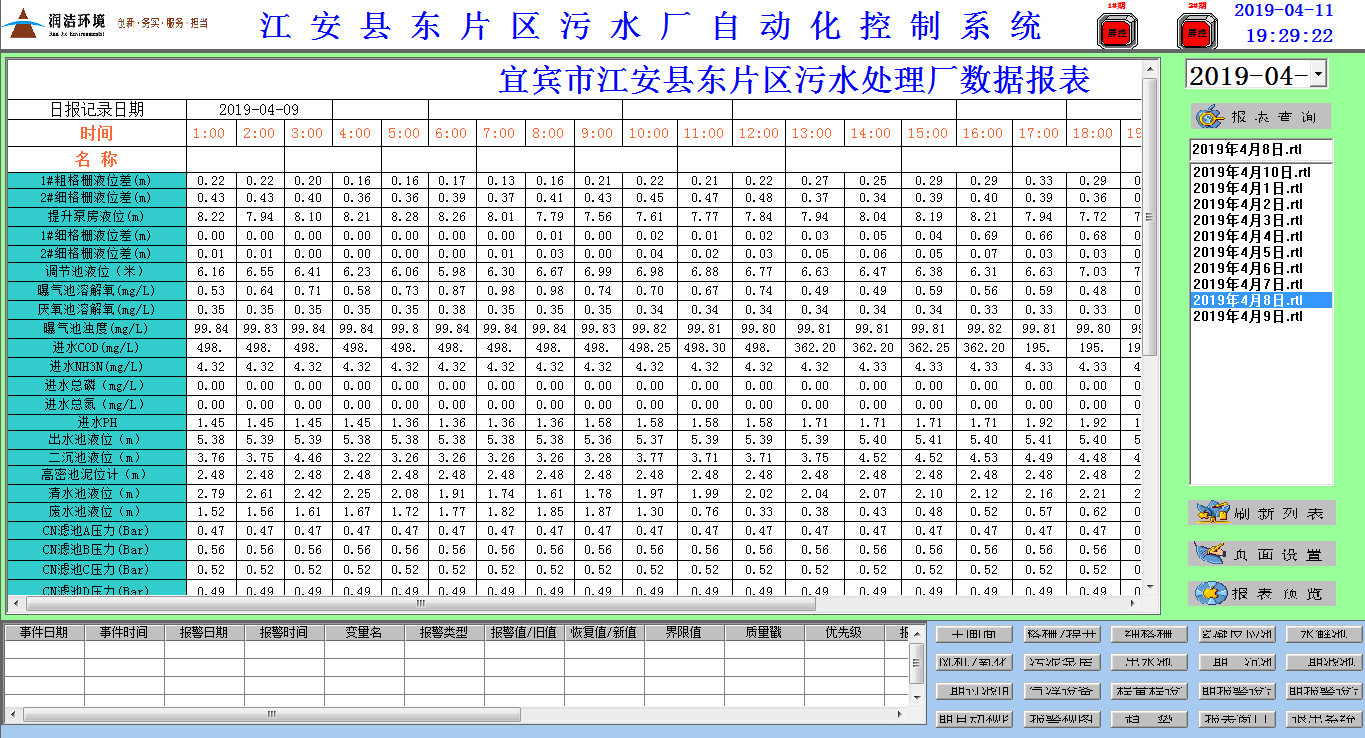Open 报表预览 report preview icon button
Image resolution: width=1365 pixels, height=738 pixels.
click(1260, 593)
